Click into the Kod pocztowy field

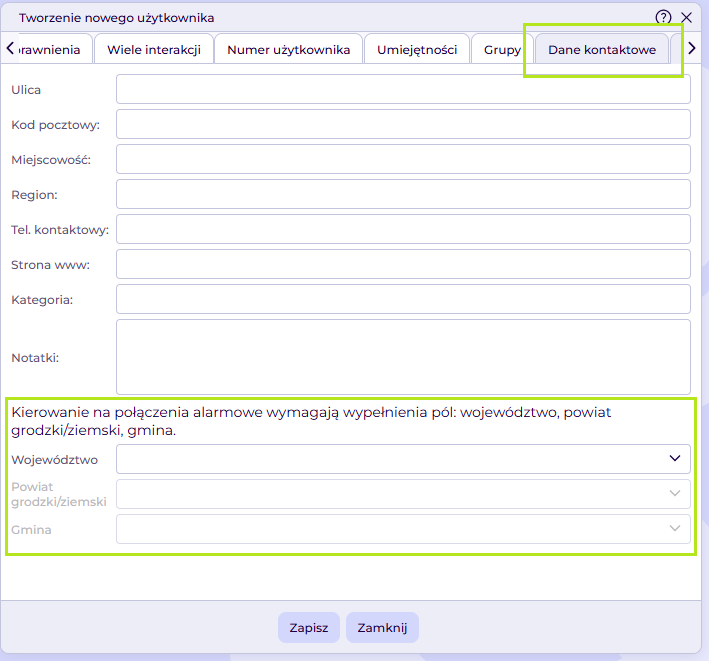(x=403, y=124)
